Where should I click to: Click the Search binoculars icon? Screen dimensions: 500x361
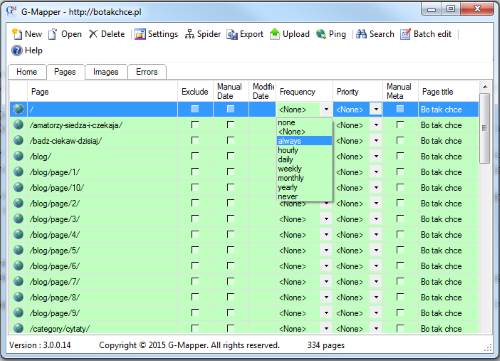(x=361, y=34)
